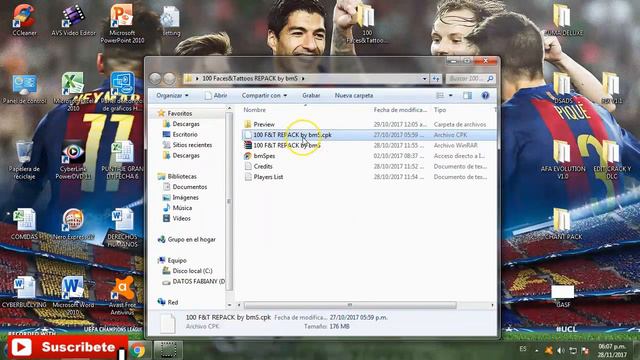Viewport: 640px width, 360px height.
Task: Select Bibliotecas in navigation pane
Action: 182,176
